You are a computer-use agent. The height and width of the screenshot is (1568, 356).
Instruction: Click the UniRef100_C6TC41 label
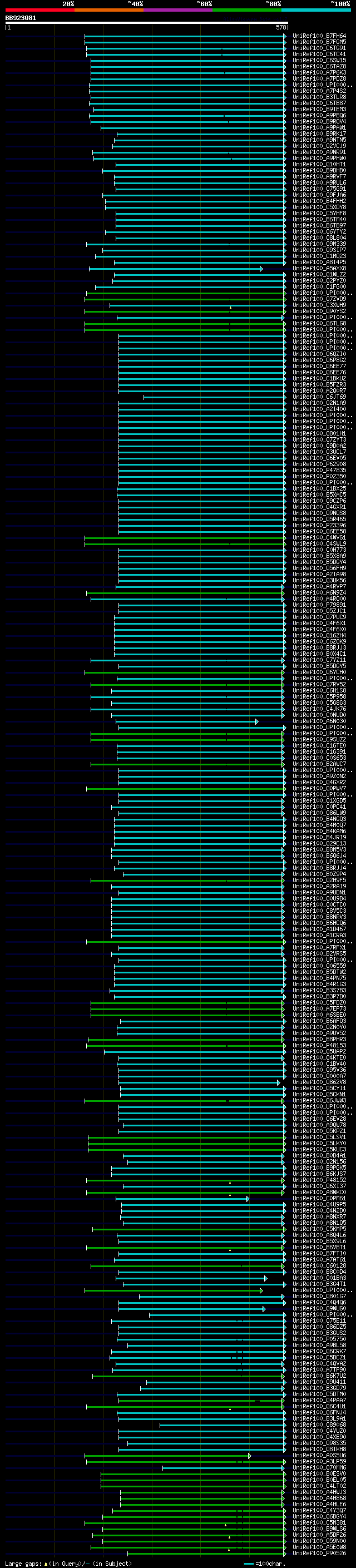click(x=319, y=54)
